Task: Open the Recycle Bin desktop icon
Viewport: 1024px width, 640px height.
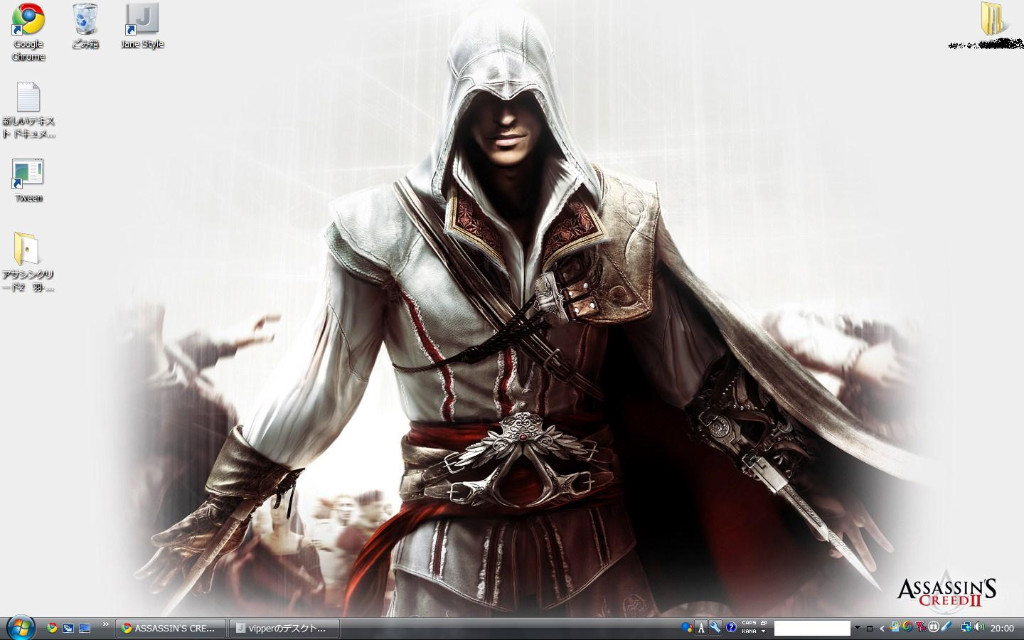Action: pos(85,27)
